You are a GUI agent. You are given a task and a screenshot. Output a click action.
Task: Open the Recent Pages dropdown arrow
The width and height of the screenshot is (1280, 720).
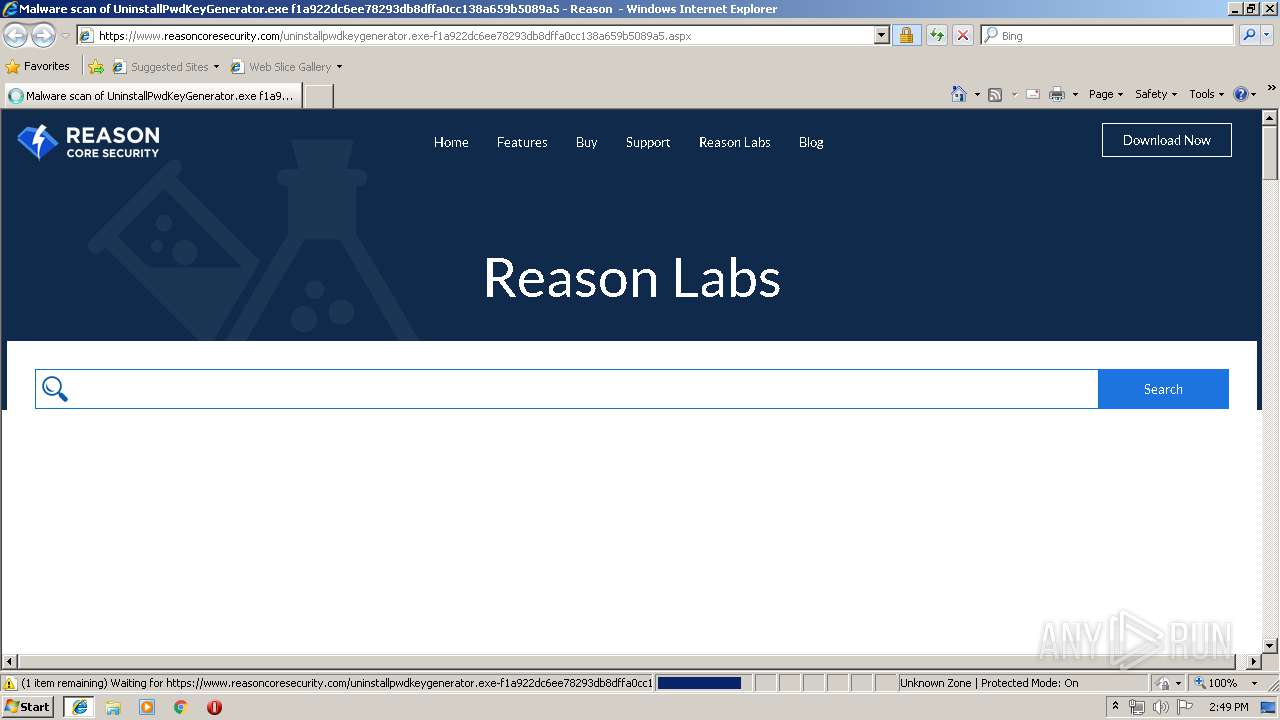(65, 36)
